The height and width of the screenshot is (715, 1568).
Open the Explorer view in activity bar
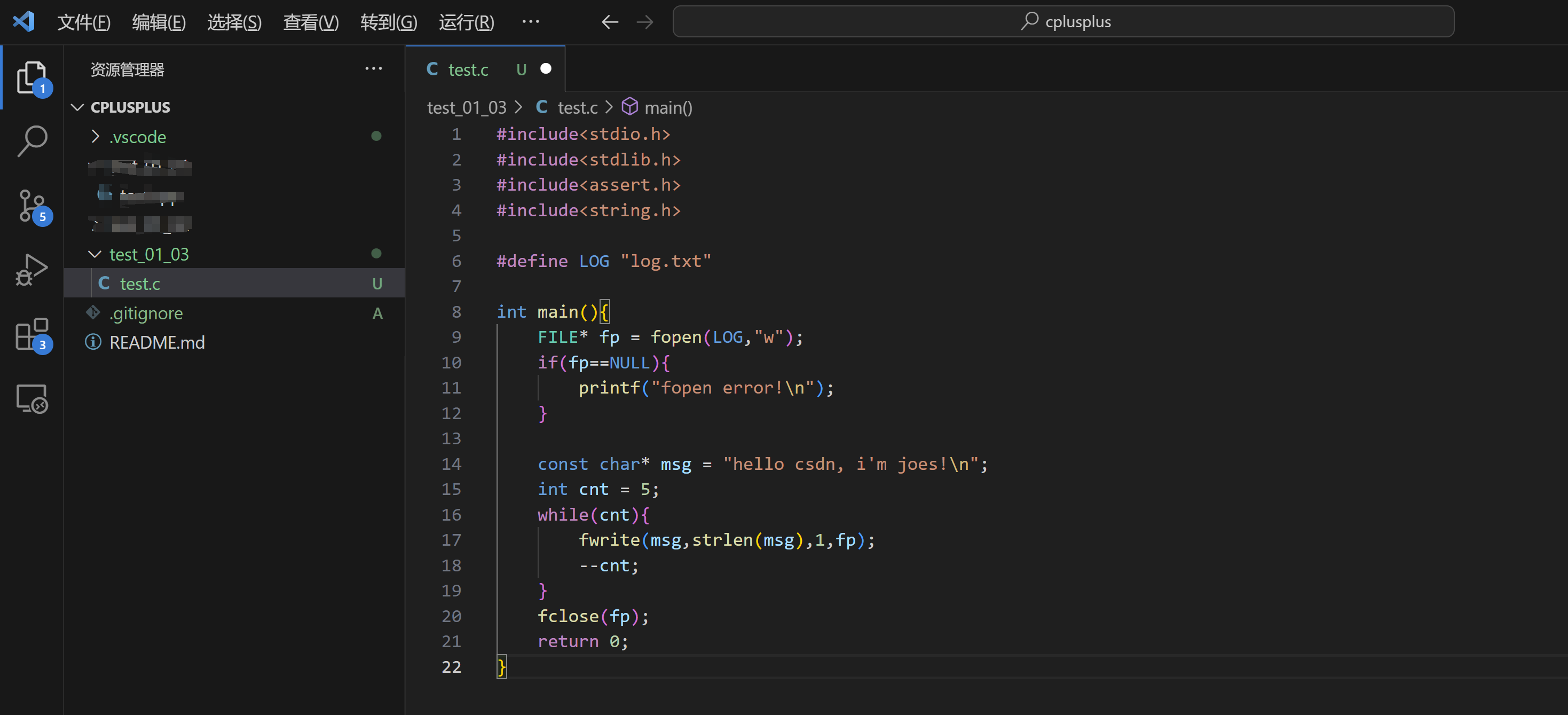click(x=31, y=78)
